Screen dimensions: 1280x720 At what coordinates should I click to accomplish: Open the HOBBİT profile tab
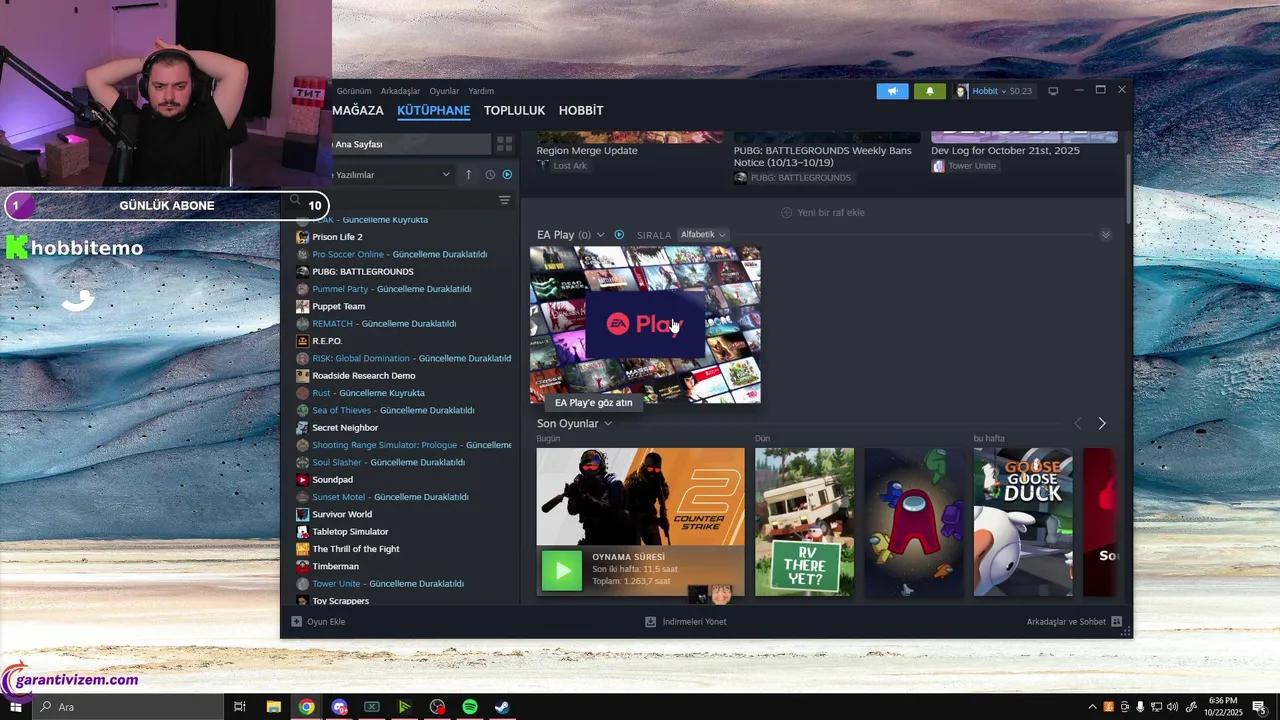coord(581,111)
